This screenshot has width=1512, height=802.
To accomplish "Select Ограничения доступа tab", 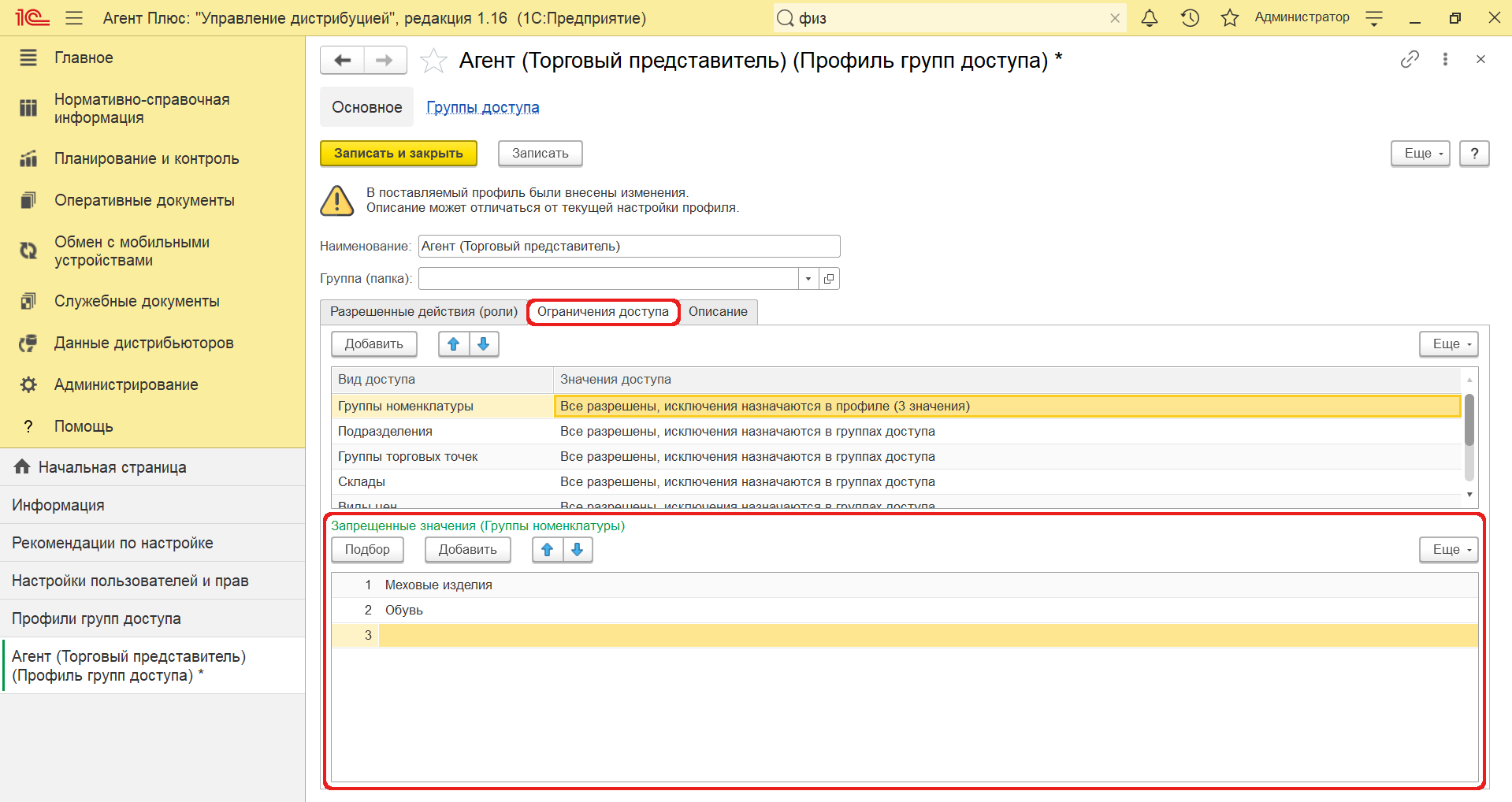I will (603, 312).
